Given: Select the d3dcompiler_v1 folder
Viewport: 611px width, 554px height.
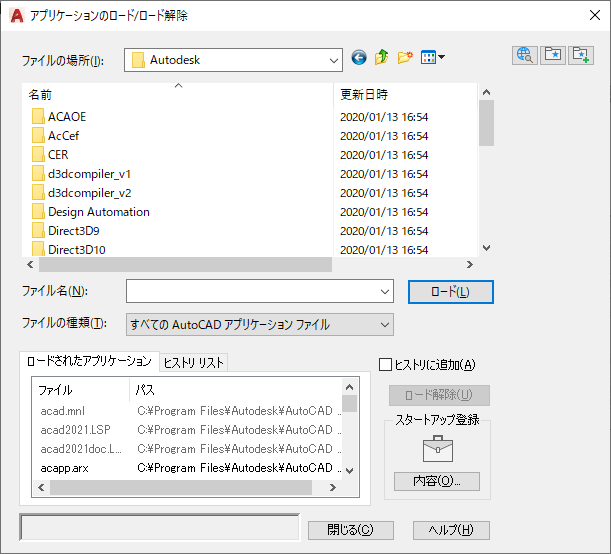Looking at the screenshot, I should click(x=81, y=174).
